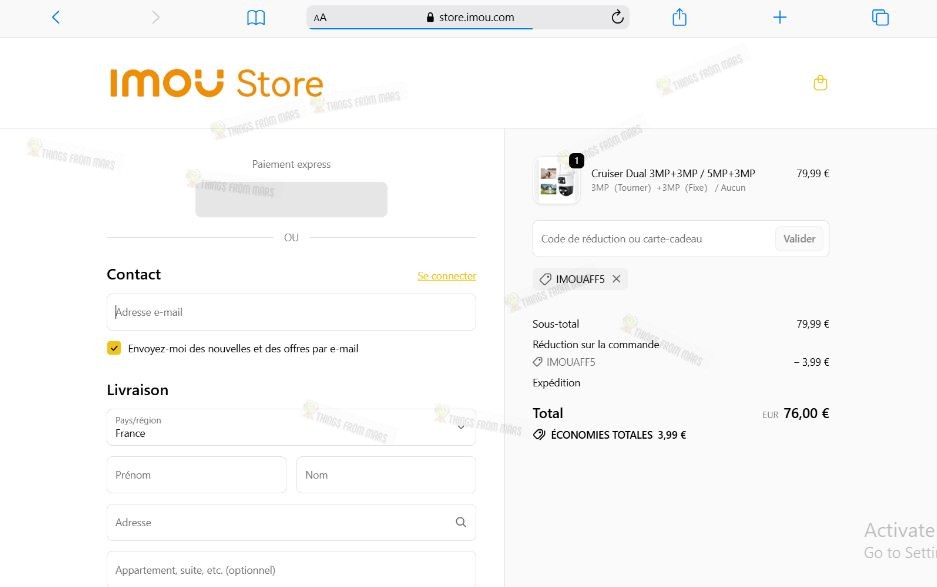Click the IMOUAFF5 discount tag chip

[x=580, y=279]
